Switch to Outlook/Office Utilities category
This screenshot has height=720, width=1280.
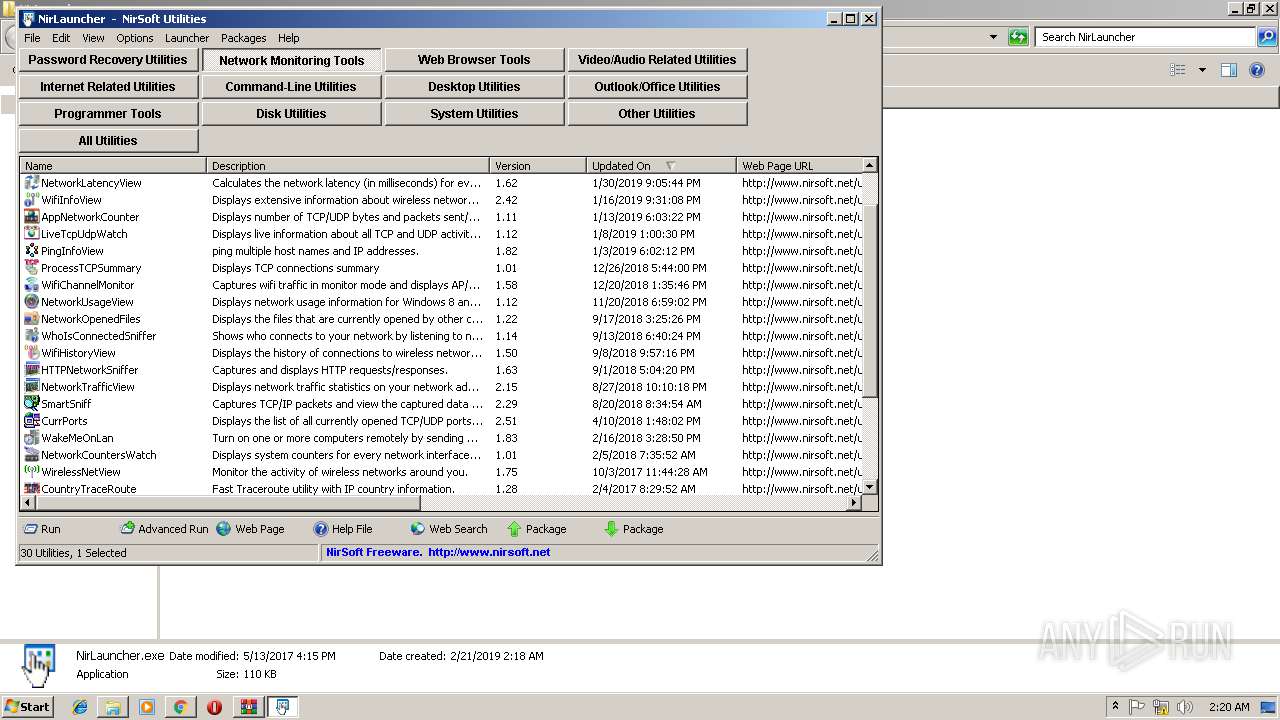[x=657, y=87]
